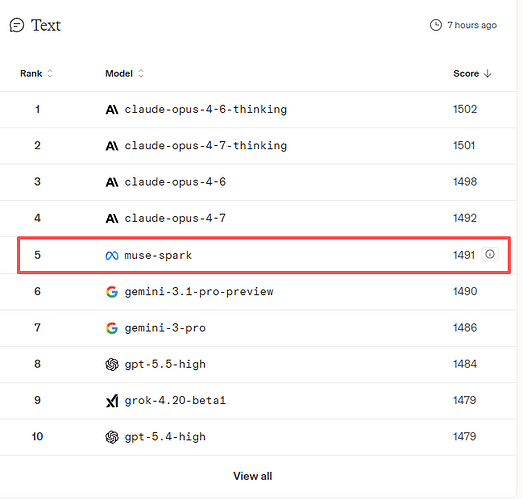Screen dimensions: 523x499
Task: Select the gpt-5.4-high row score 1479
Action: 465,437
